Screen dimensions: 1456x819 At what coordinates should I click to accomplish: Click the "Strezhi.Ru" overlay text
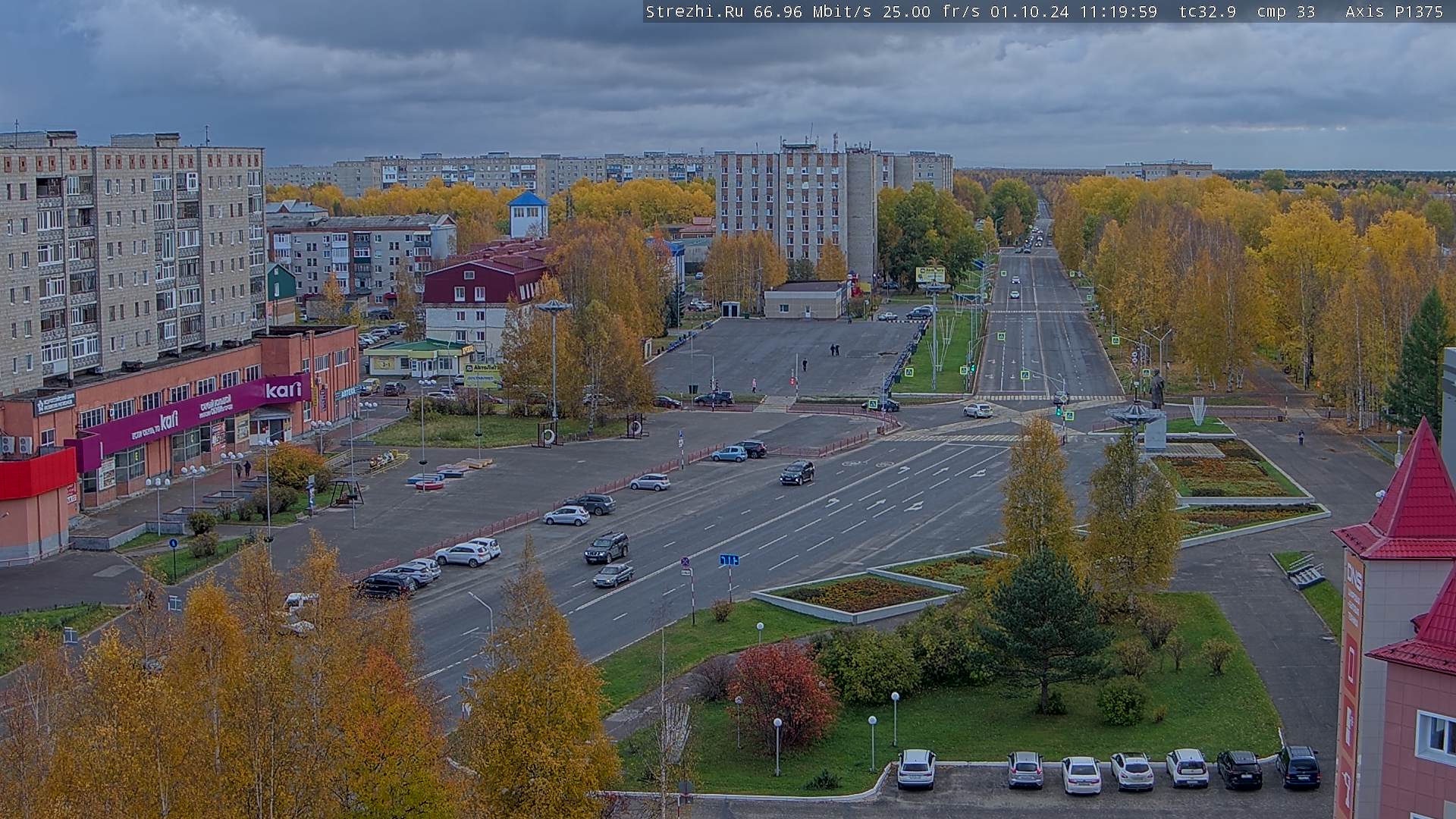694,11
